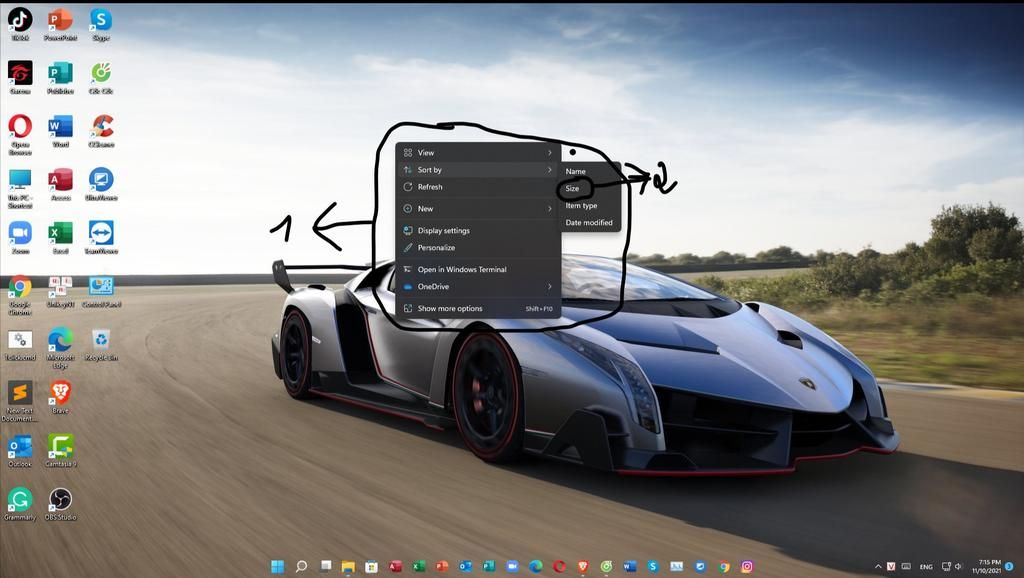
Task: Select the Microsoft Edge desktop icon
Action: [60, 348]
